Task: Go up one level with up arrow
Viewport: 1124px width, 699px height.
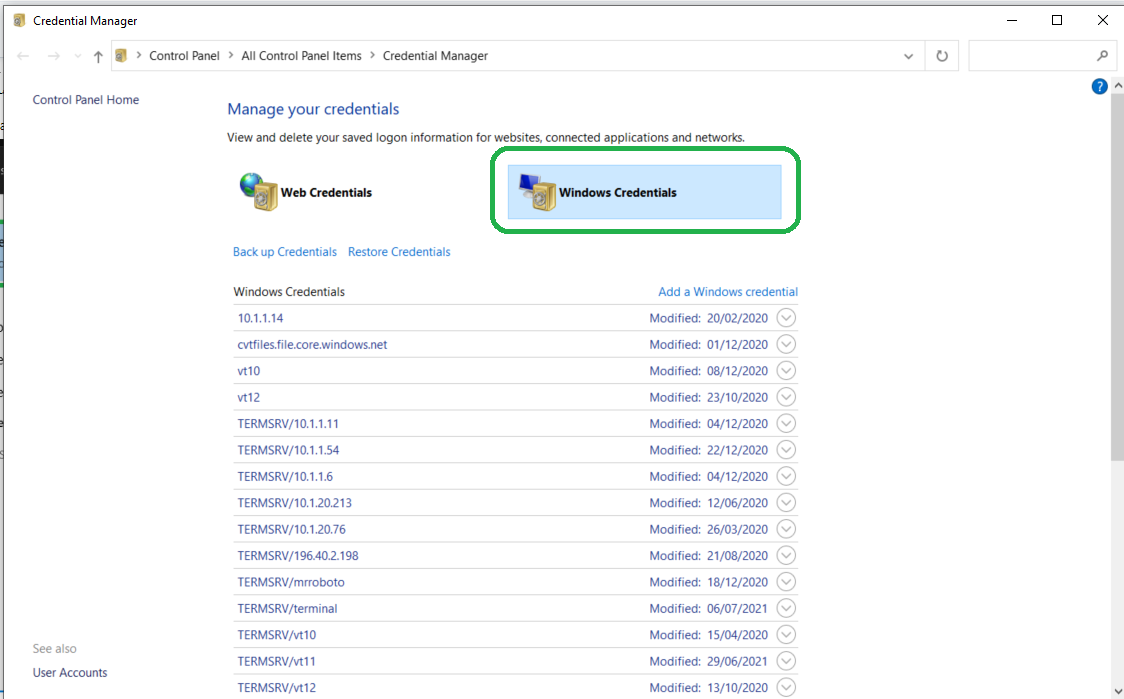Action: (x=98, y=56)
